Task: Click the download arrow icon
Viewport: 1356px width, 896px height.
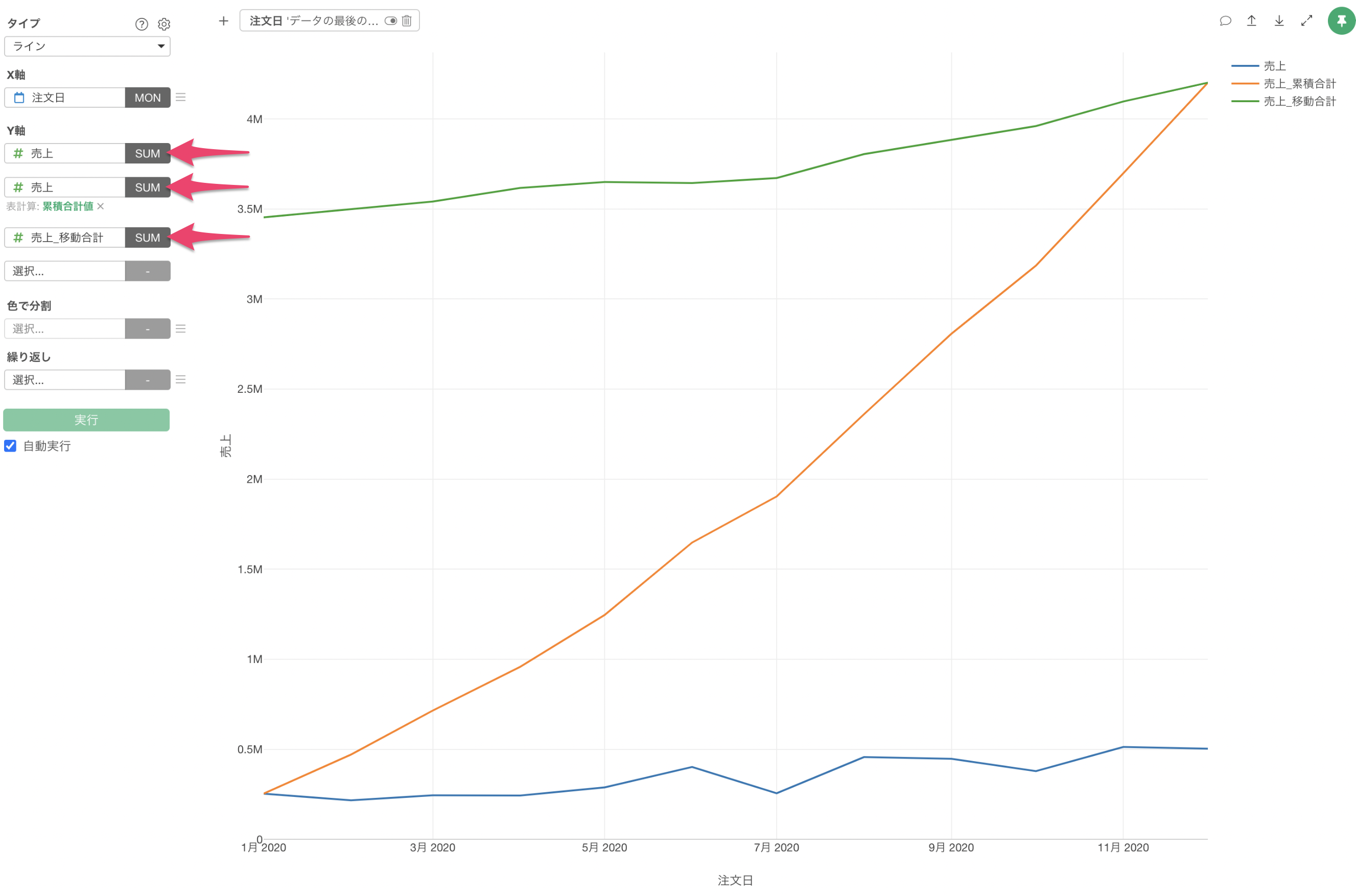Action: point(1279,21)
